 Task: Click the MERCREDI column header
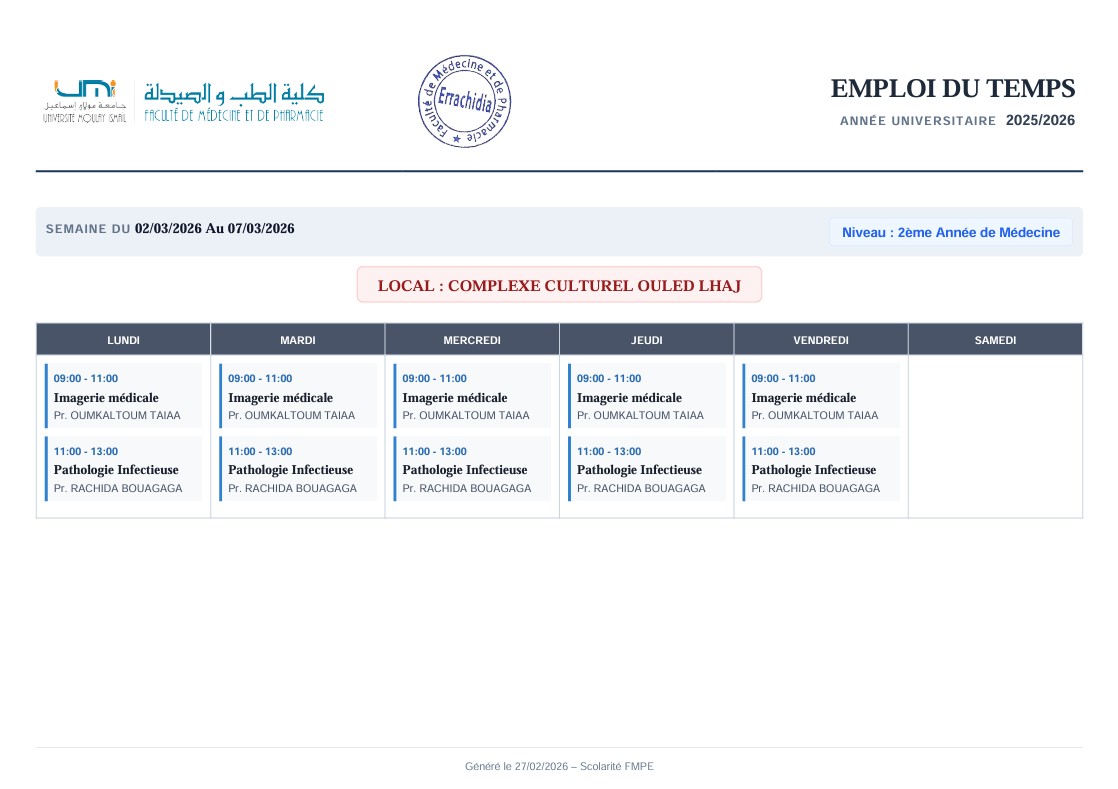(472, 340)
